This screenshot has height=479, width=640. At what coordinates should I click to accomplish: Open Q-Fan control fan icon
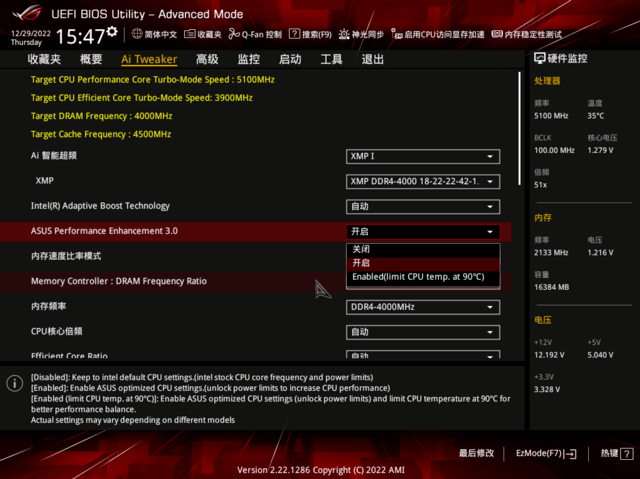click(x=234, y=34)
